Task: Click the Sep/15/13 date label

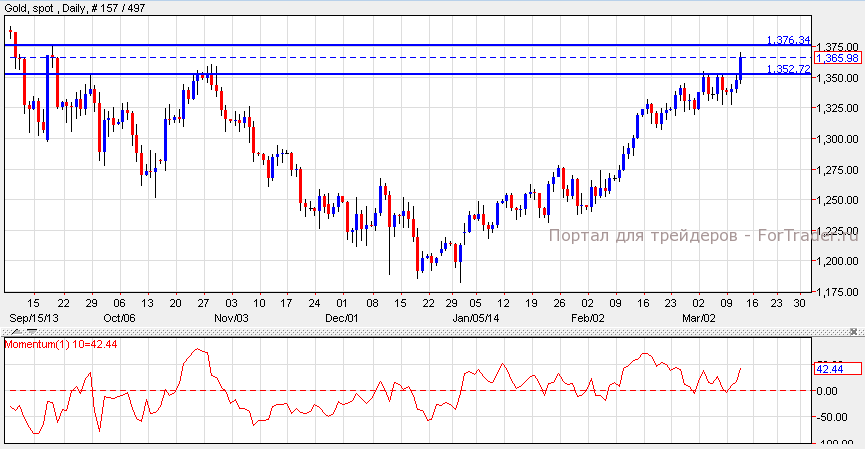Action: (x=30, y=317)
